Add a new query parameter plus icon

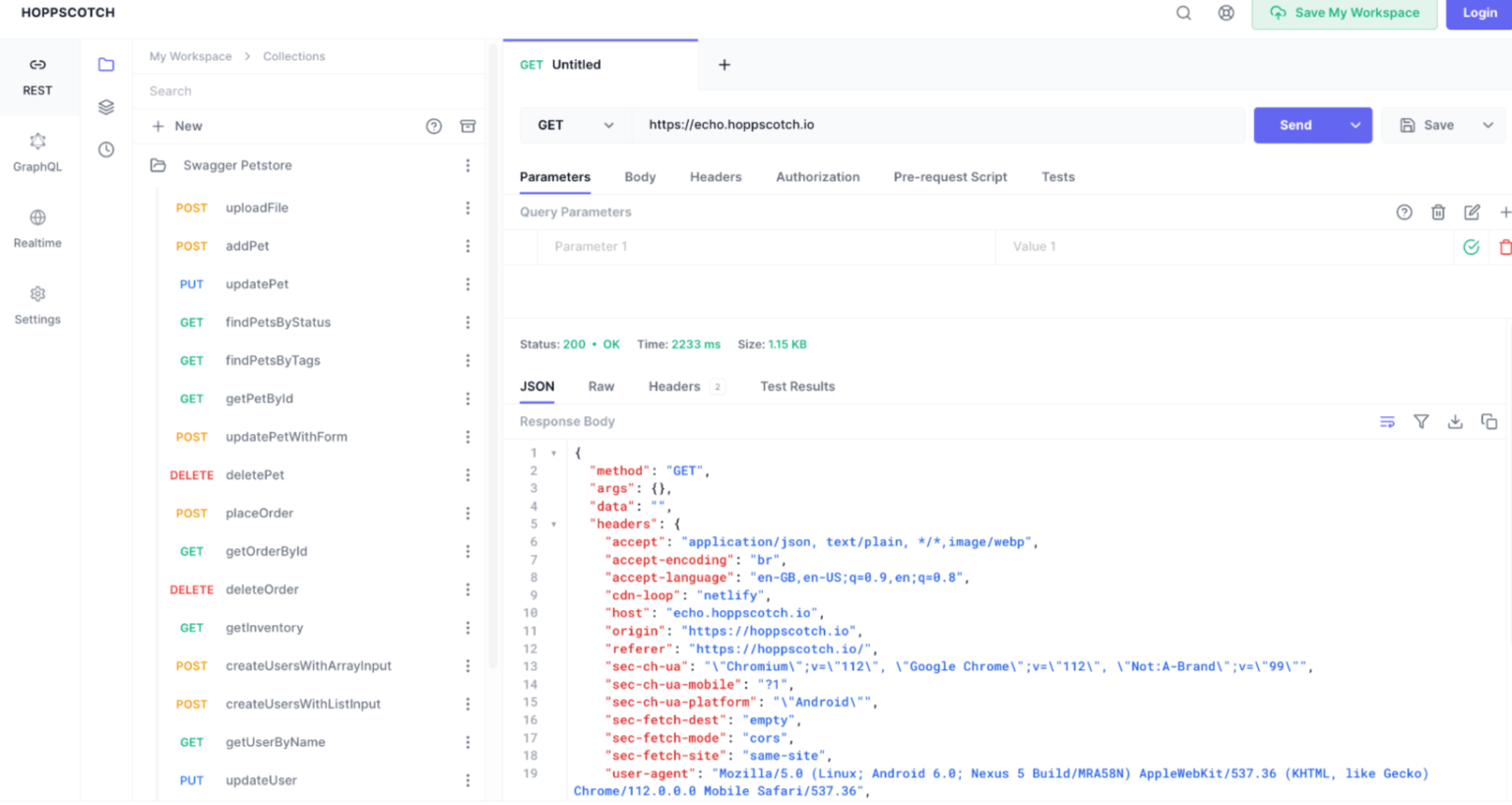[x=1505, y=213]
